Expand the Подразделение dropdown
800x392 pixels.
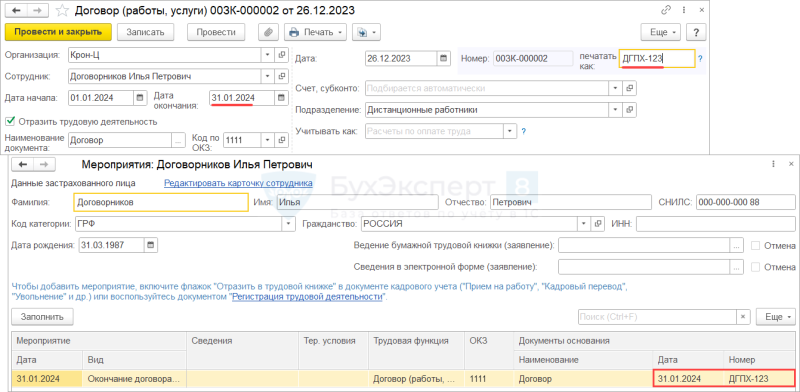tap(616, 110)
